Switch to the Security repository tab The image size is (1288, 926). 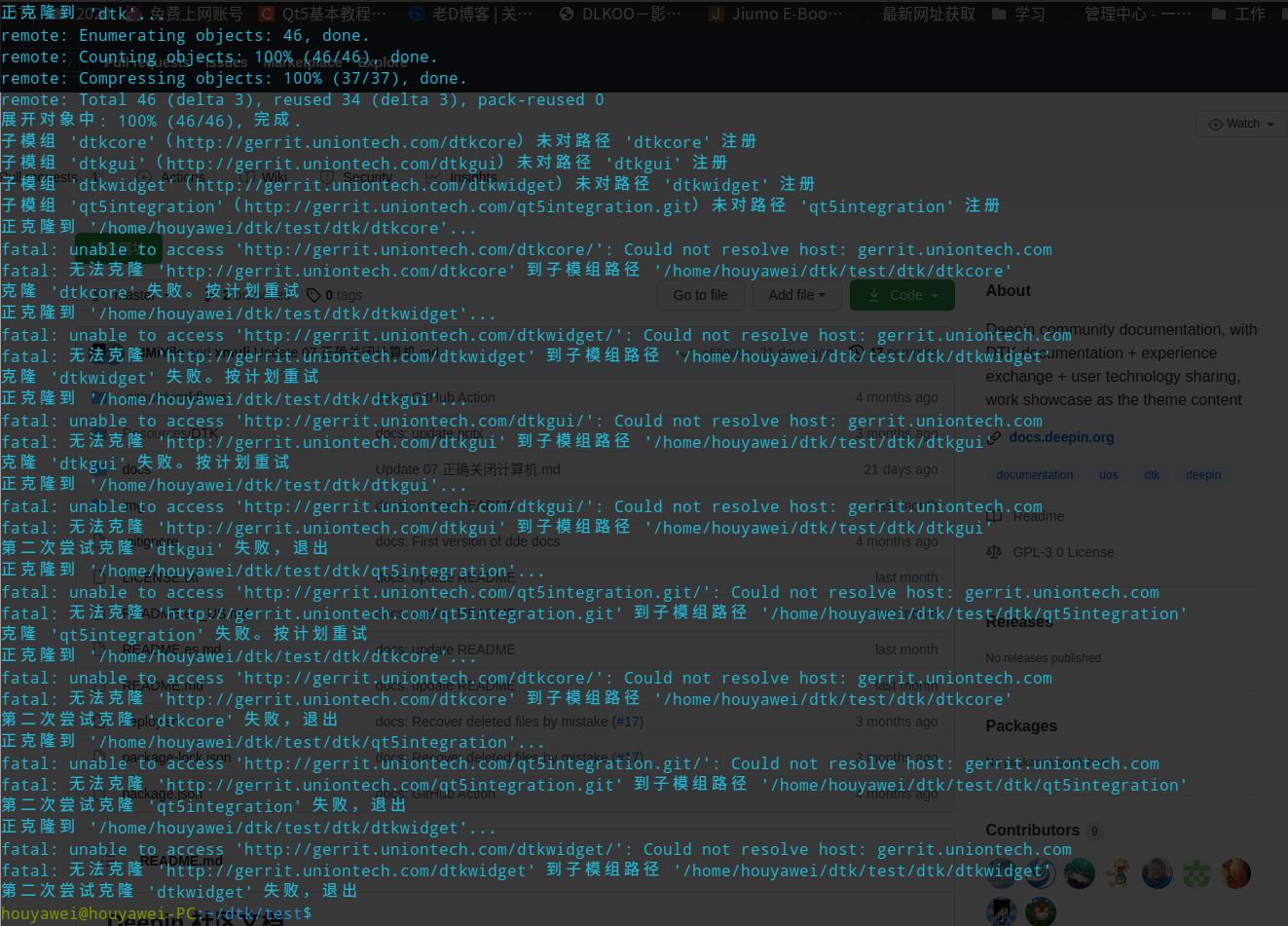click(x=357, y=177)
